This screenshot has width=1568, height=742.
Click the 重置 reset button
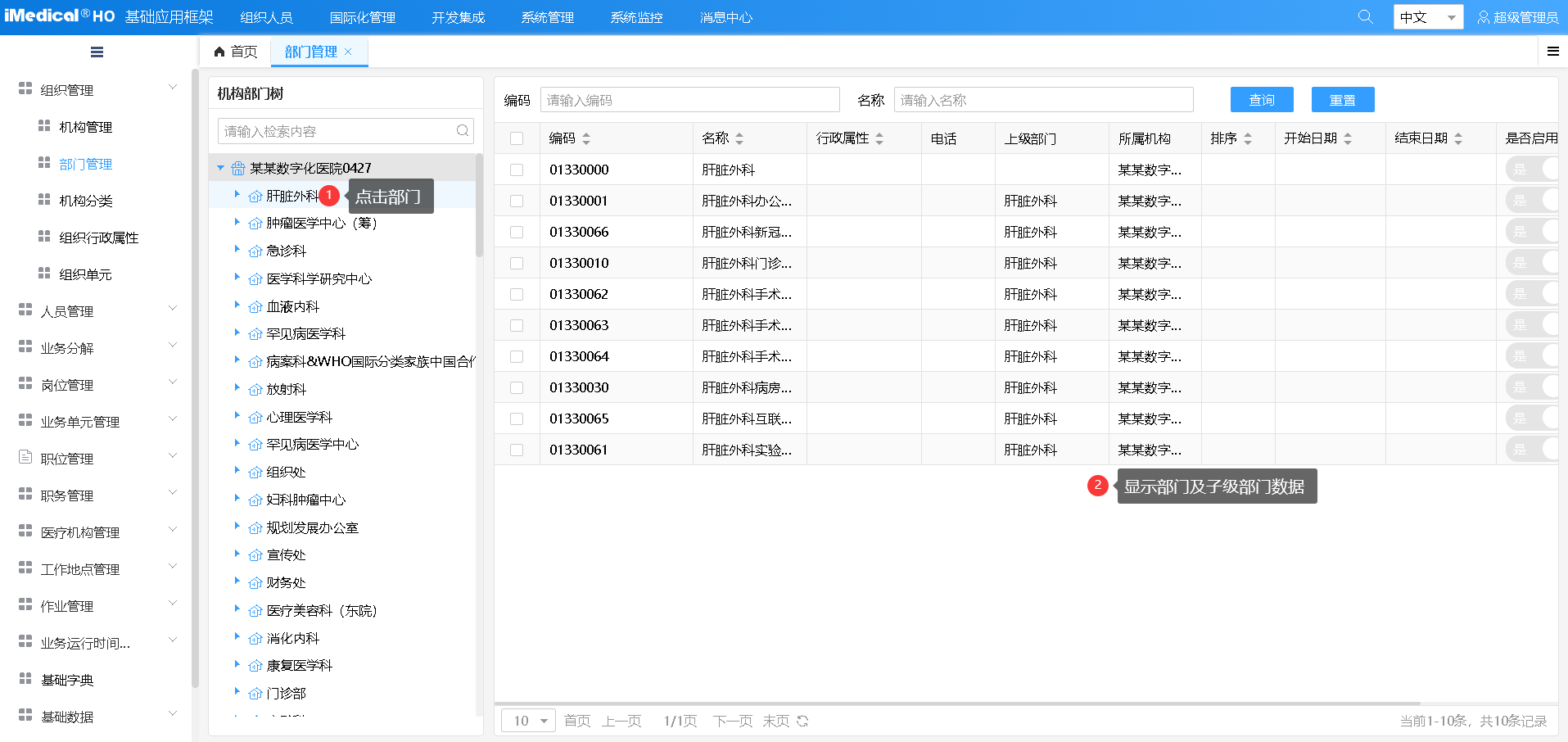1342,99
